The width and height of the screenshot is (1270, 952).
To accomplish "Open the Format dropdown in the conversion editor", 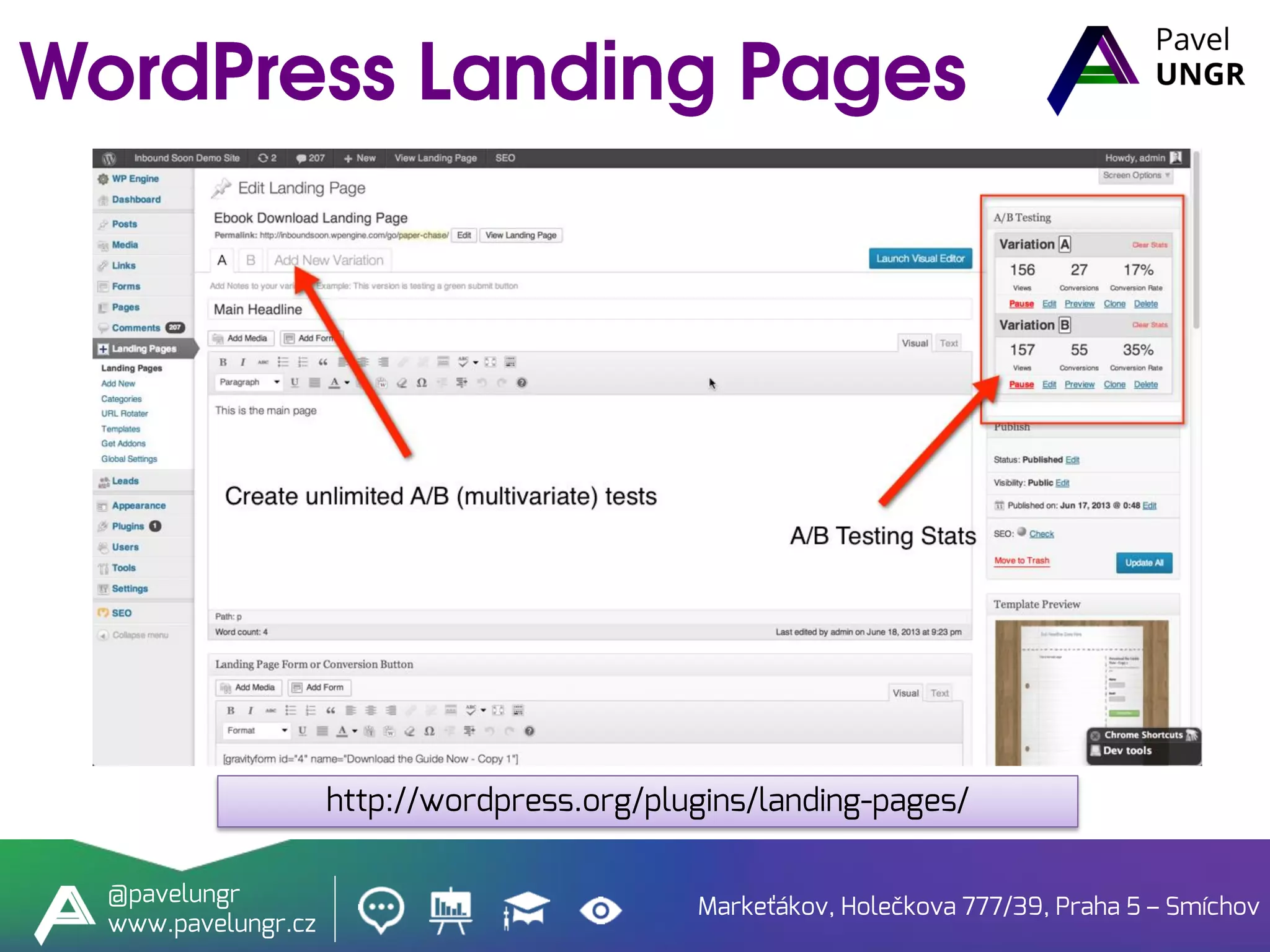I will pyautogui.click(x=257, y=731).
